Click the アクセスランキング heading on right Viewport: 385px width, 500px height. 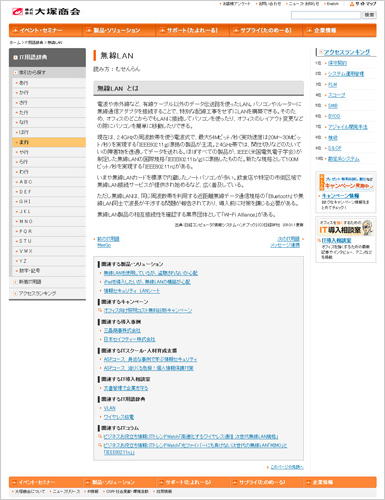(346, 52)
